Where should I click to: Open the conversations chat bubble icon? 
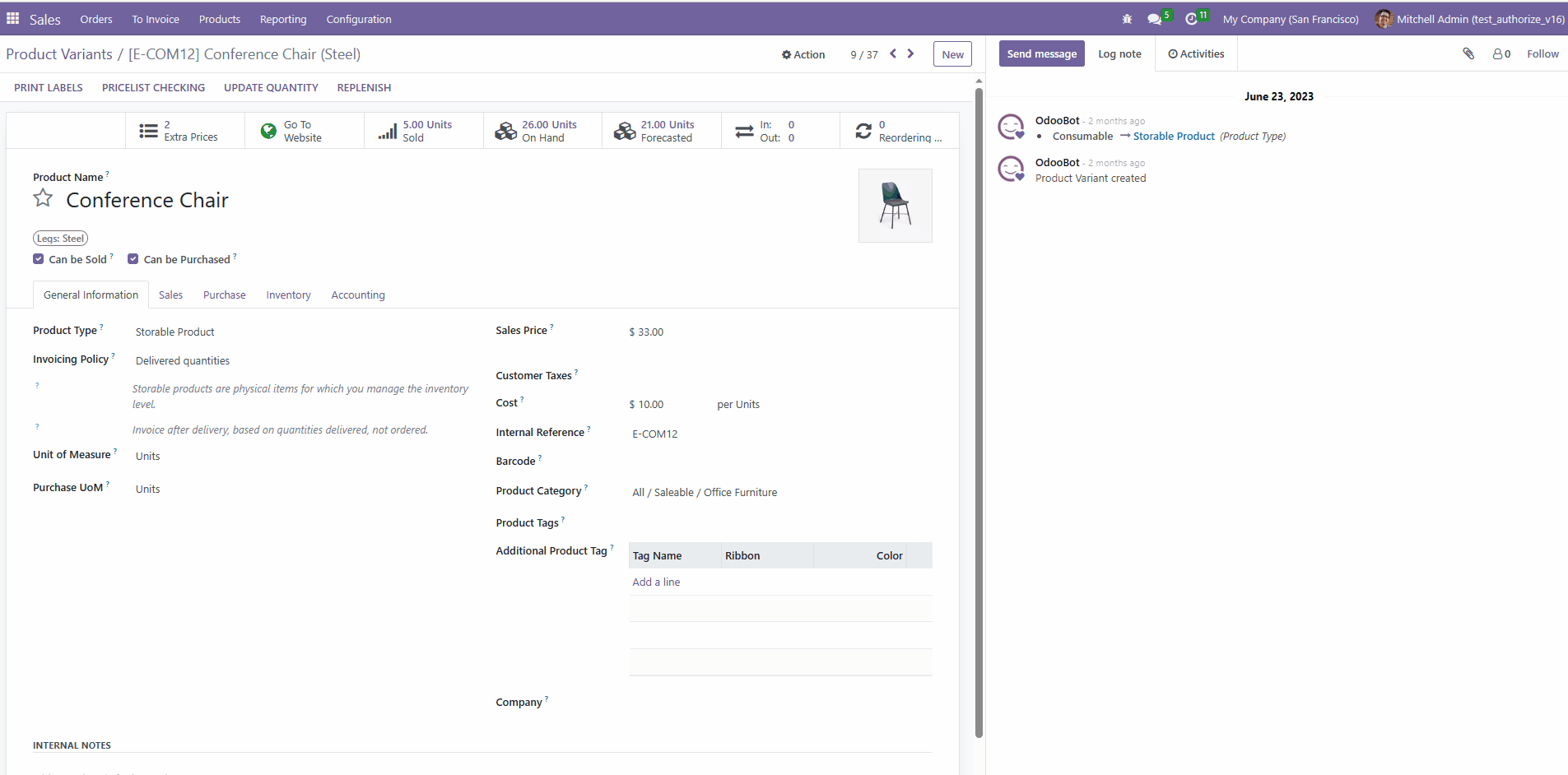[1155, 19]
